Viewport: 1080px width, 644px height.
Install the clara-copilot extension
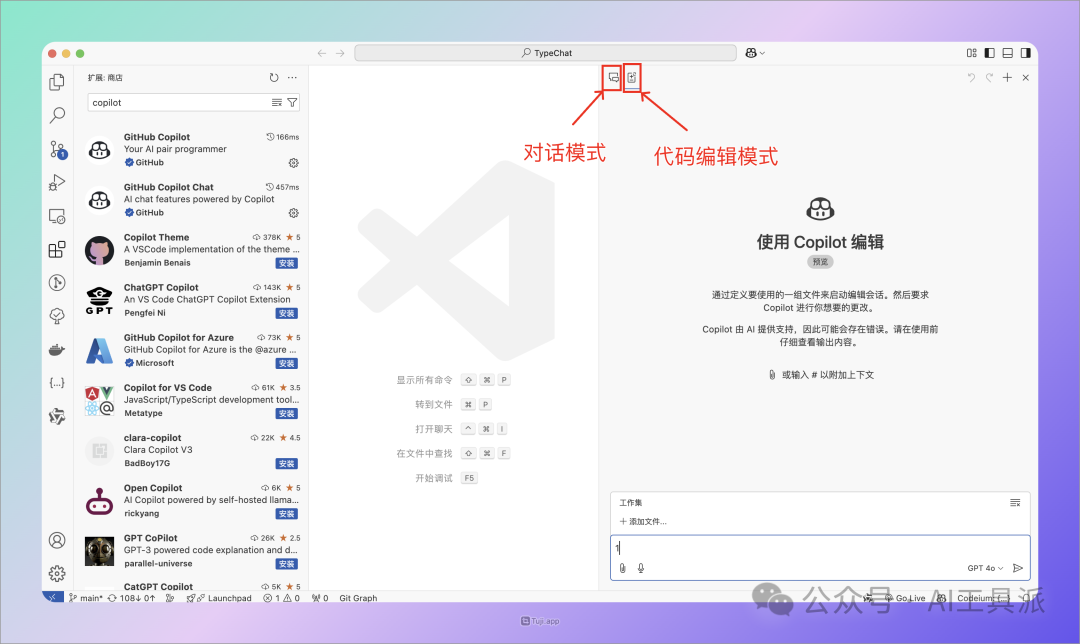coord(287,464)
